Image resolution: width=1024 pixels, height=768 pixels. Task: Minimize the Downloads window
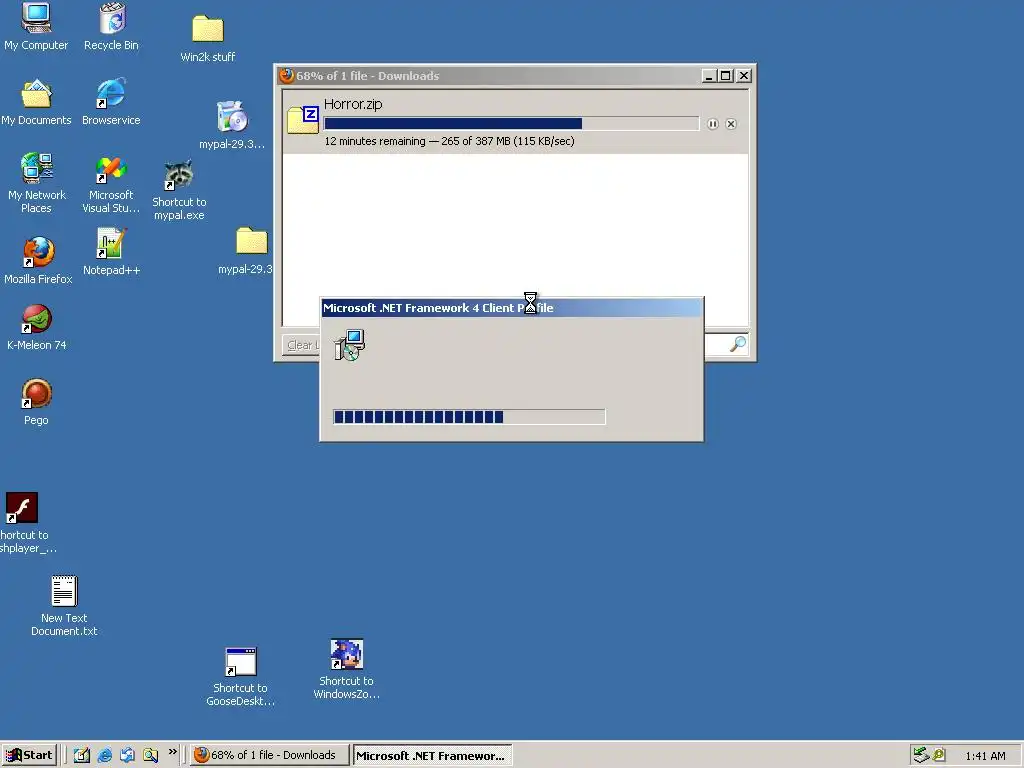(709, 76)
